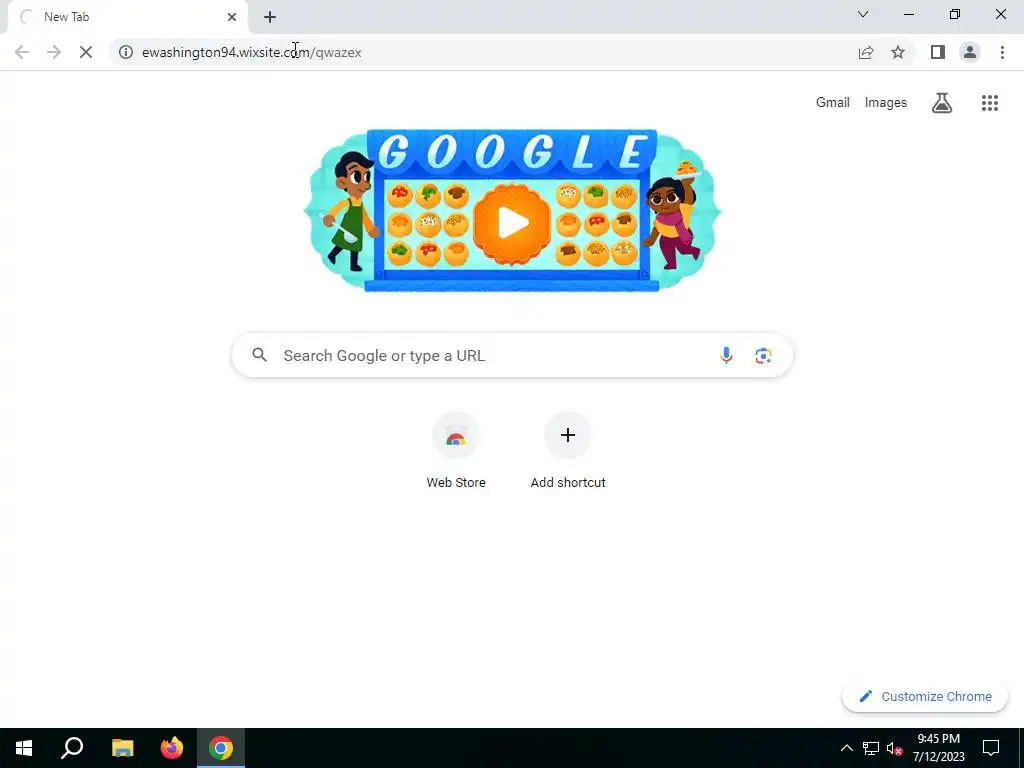Image resolution: width=1024 pixels, height=768 pixels.
Task: Expand the tab search chevron
Action: click(863, 14)
